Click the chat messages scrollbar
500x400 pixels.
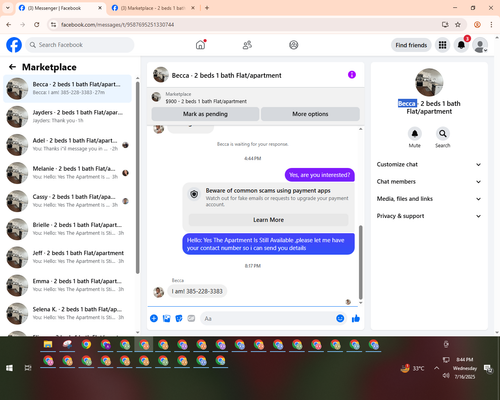360,262
